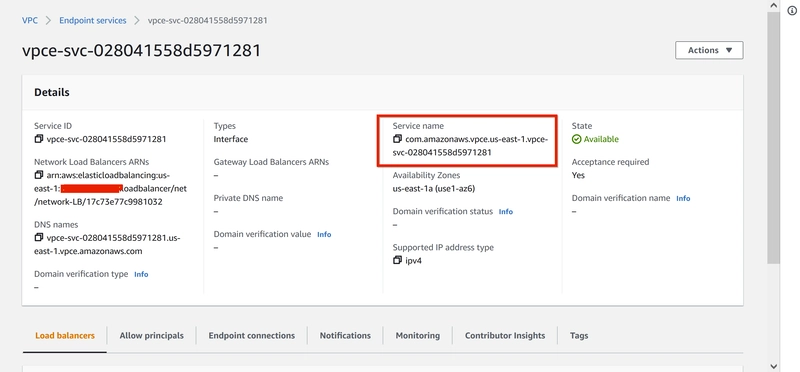This screenshot has width=800, height=372.
Task: Click the green Available status icon
Action: point(577,139)
